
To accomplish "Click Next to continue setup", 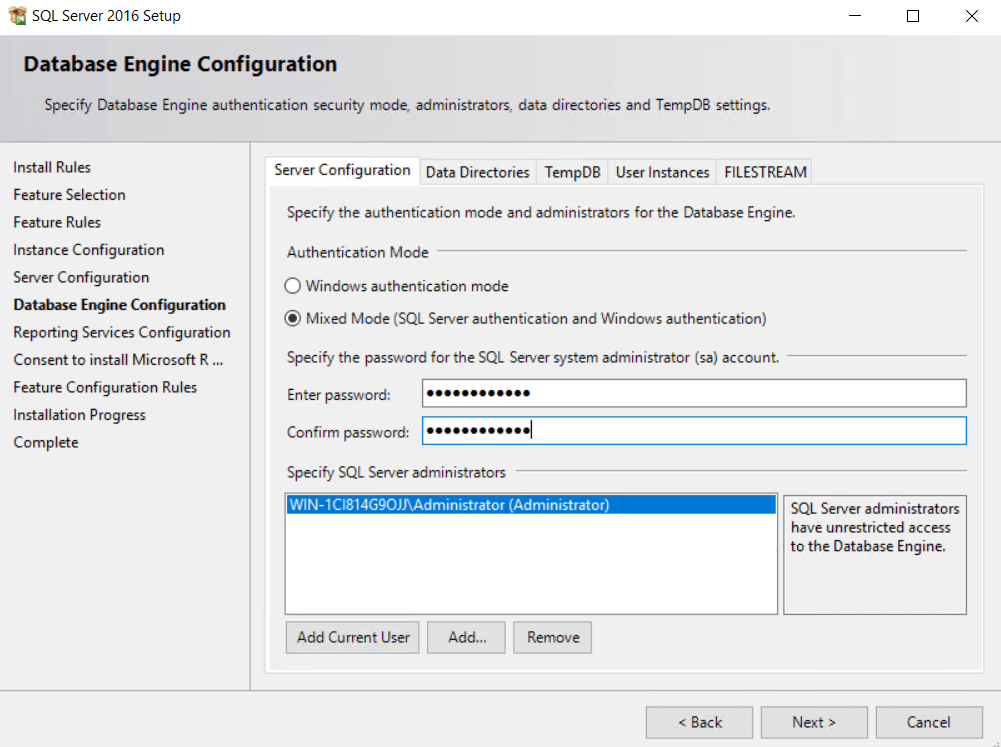I will coord(813,722).
